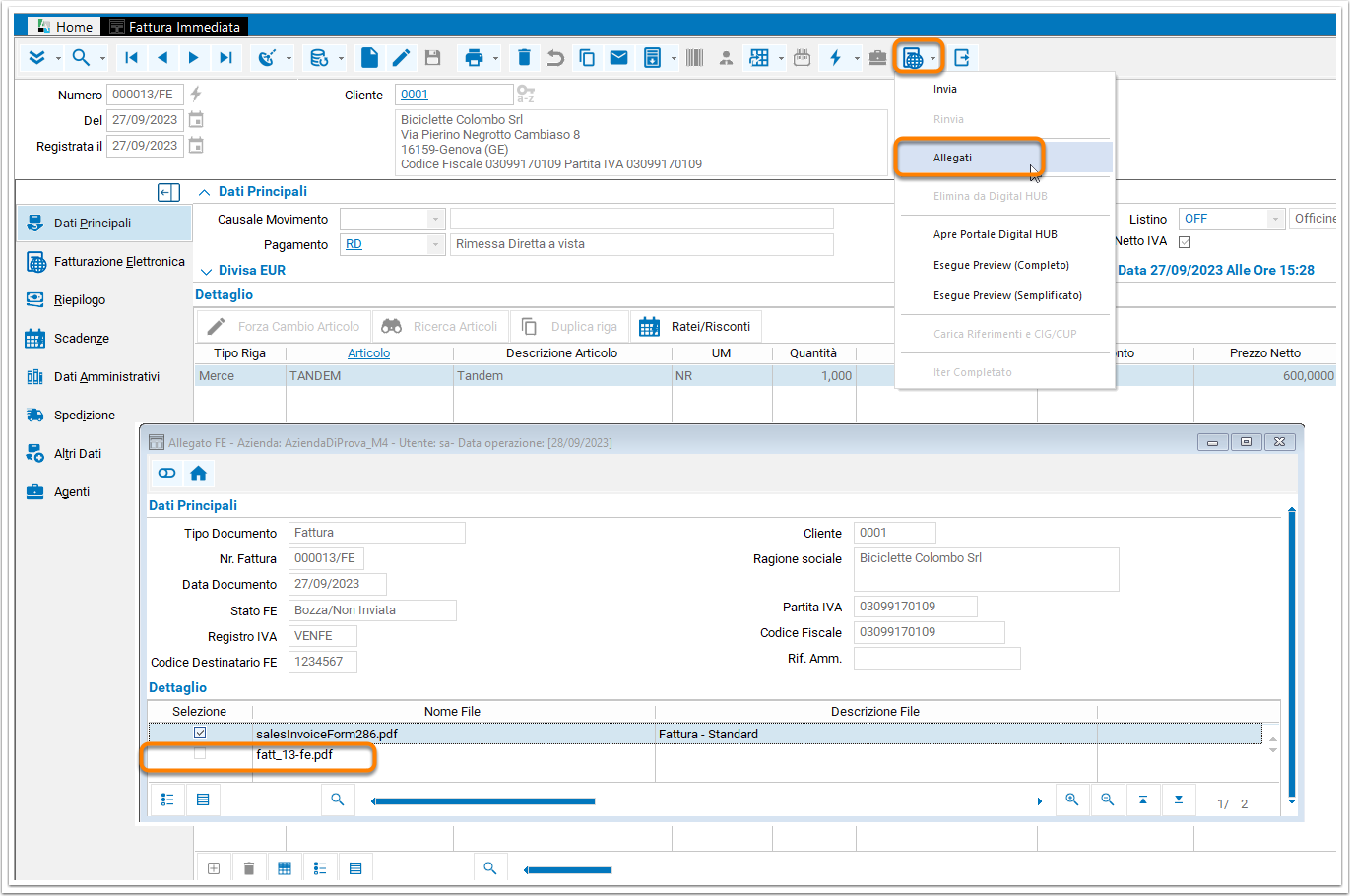Image resolution: width=1350 pixels, height=896 pixels.
Task: Open the Digital HUB globe-document icon
Action: 913,58
